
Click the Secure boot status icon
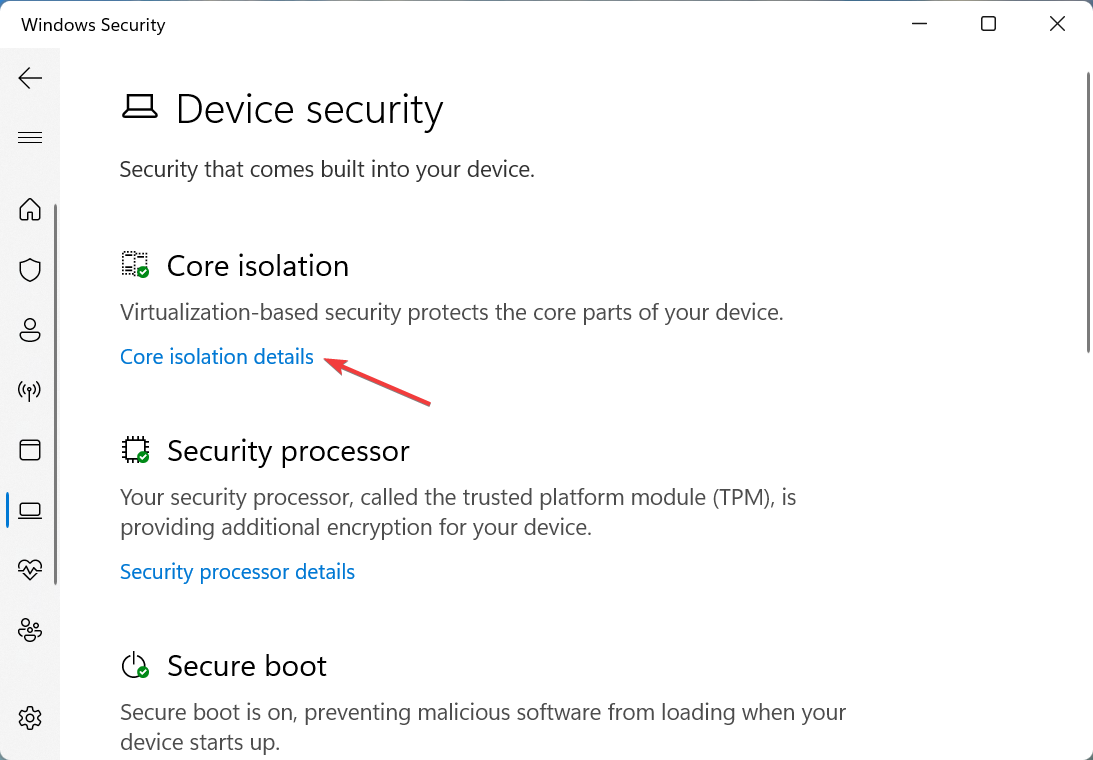tap(135, 664)
